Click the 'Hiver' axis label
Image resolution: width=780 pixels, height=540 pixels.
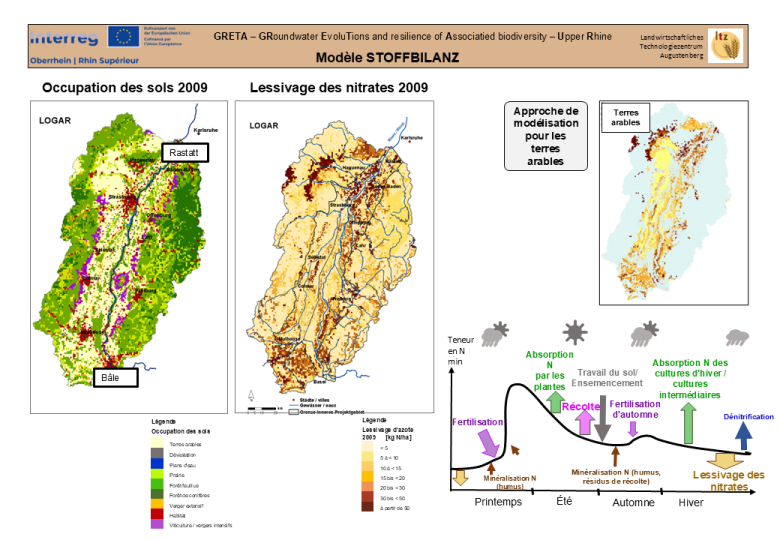coord(691,502)
